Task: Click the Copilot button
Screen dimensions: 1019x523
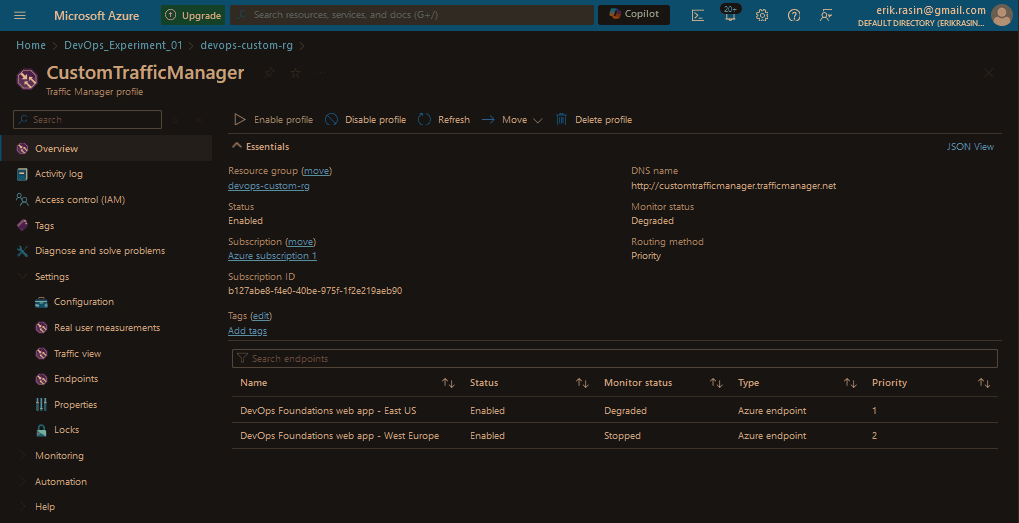Action: 634,14
